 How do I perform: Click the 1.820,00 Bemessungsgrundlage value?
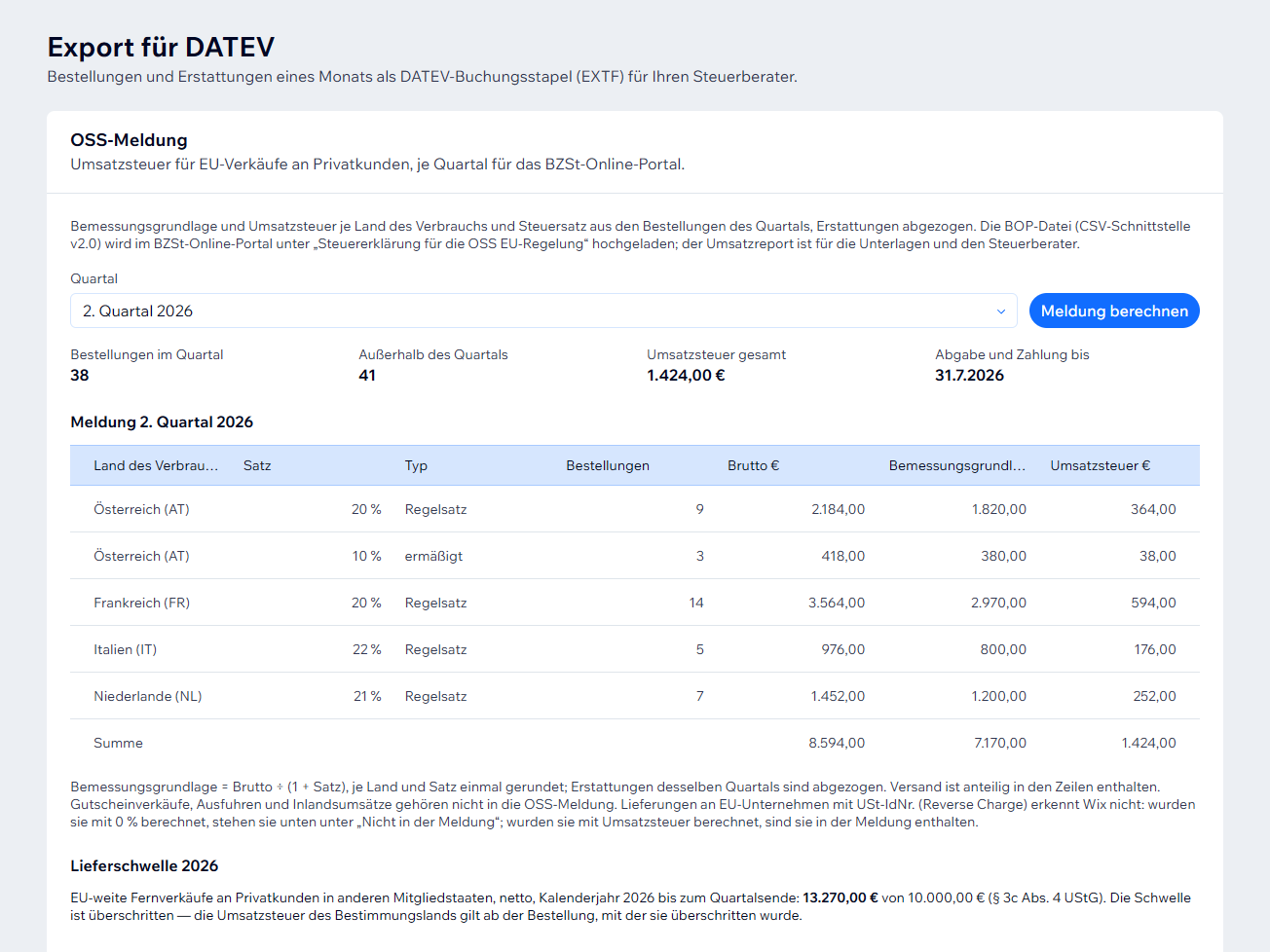pyautogui.click(x=999, y=509)
